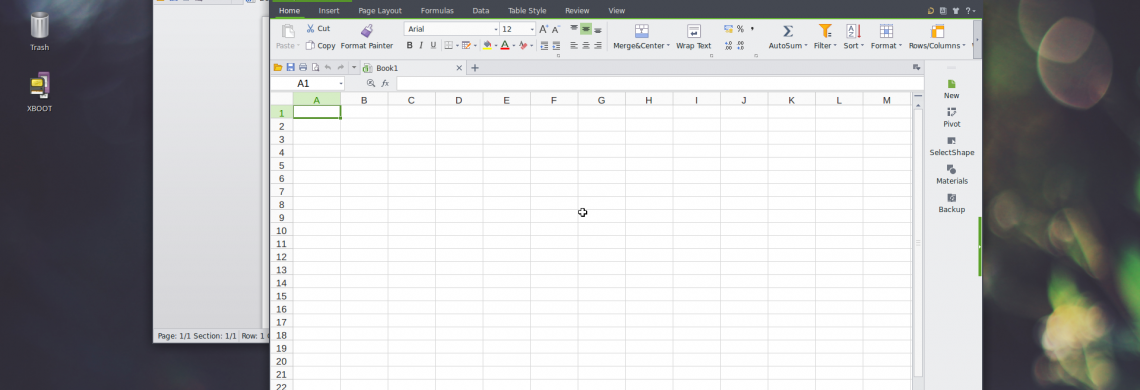Screen dimensions: 1140x390
Task: Open the Arial font name dropdown
Action: pyautogui.click(x=496, y=29)
